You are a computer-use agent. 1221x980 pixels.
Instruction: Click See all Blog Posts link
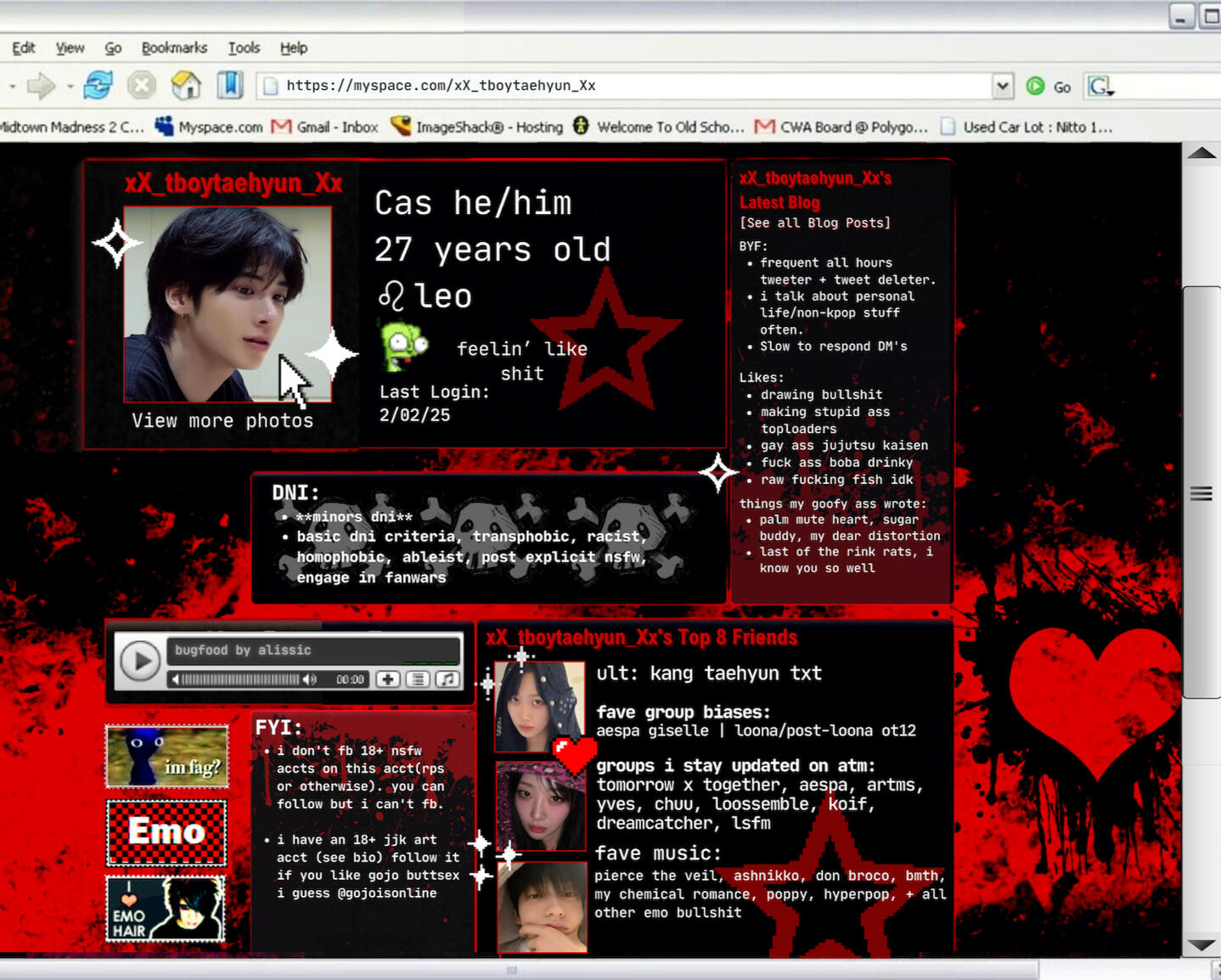815,222
